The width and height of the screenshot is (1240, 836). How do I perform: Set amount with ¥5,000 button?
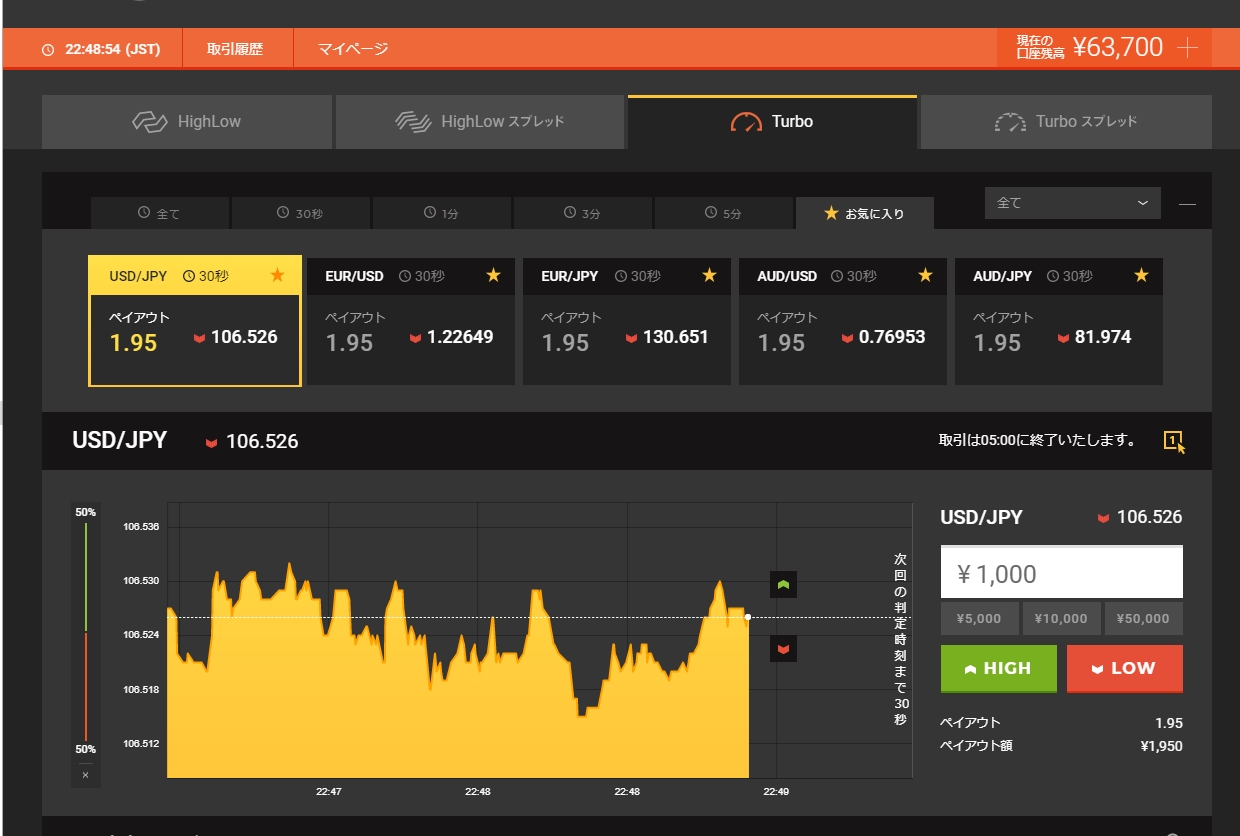click(980, 619)
